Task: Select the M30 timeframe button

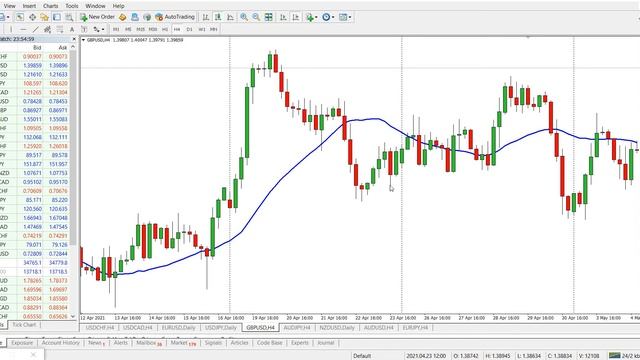Action: click(153, 29)
